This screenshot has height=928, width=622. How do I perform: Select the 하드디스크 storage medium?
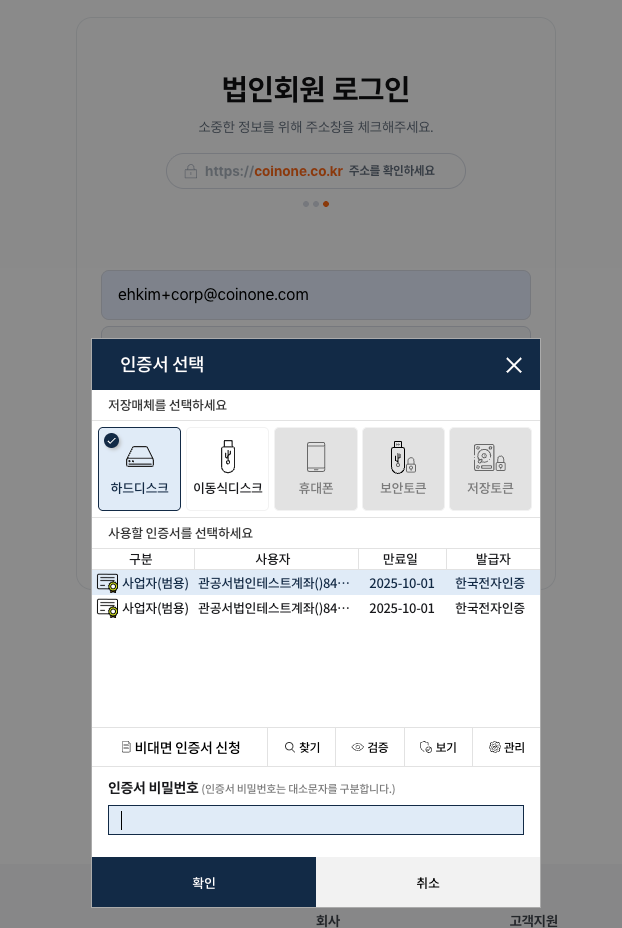139,469
